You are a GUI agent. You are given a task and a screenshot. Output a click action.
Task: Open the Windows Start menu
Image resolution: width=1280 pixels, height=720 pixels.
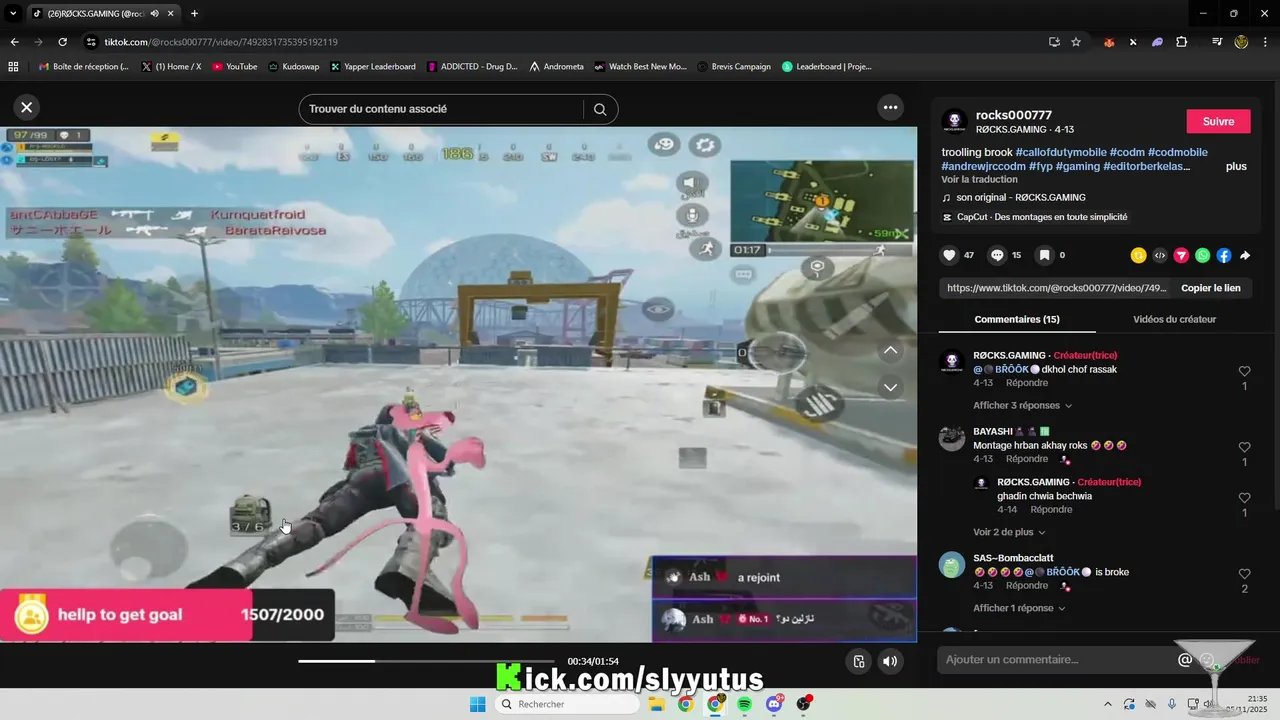click(x=477, y=704)
